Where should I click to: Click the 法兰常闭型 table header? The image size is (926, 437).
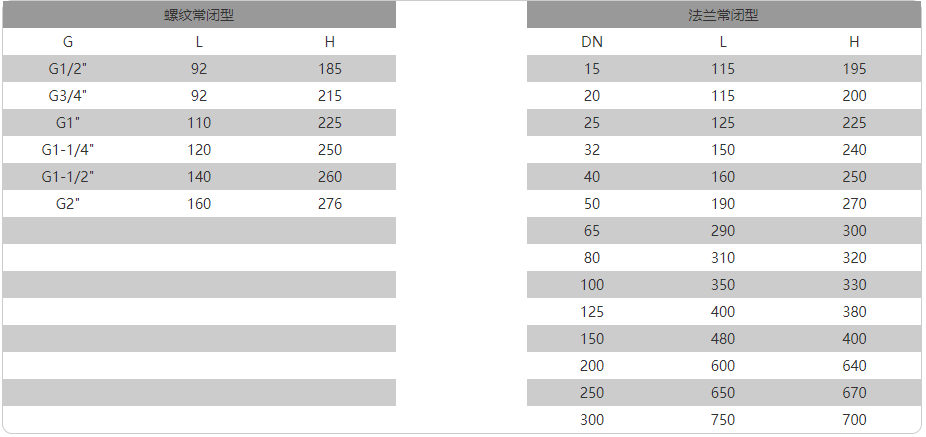tap(723, 15)
